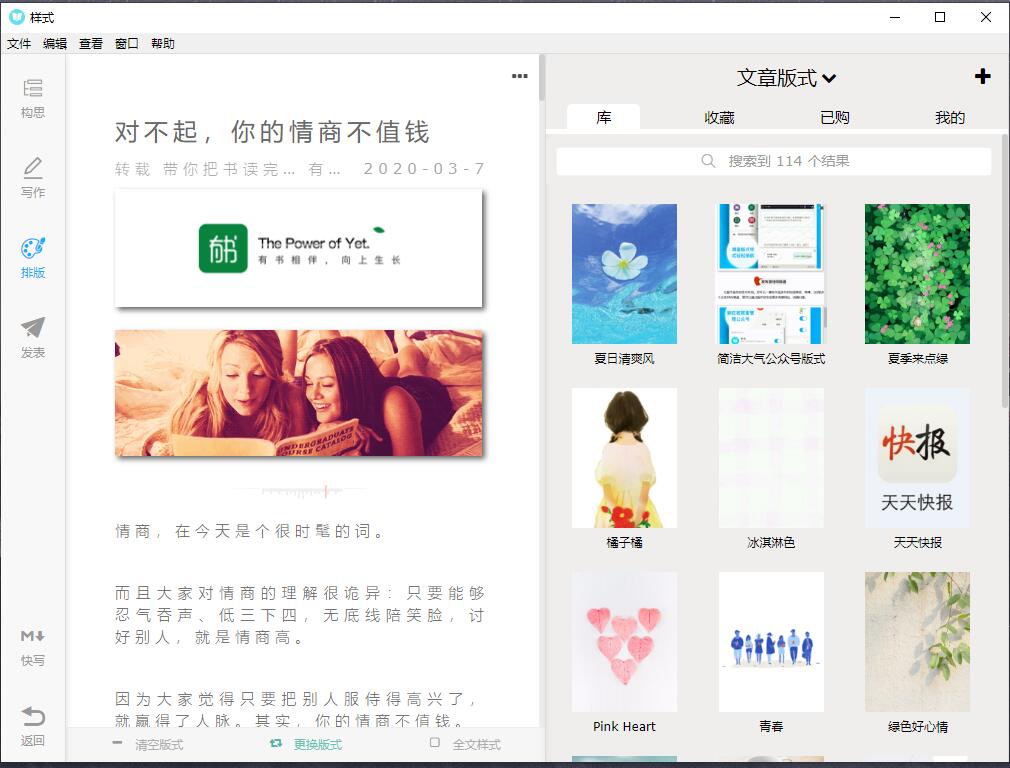Switch to the 已购 tab

tap(834, 118)
